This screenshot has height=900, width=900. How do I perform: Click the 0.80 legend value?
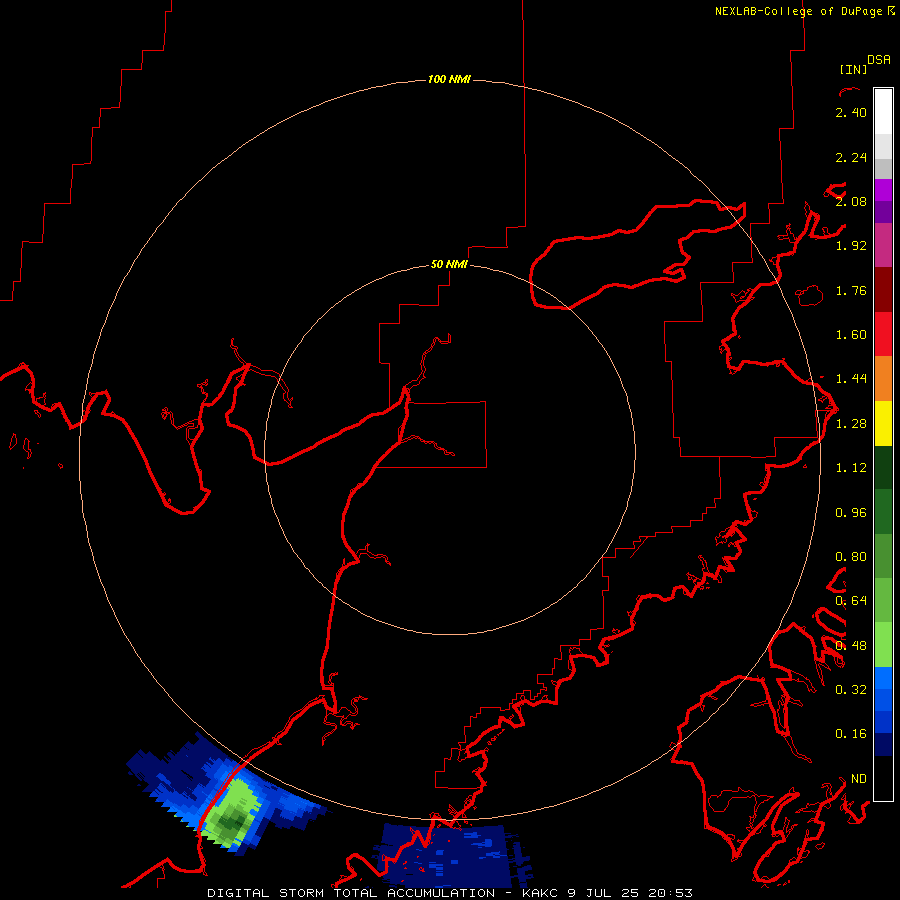click(851, 557)
